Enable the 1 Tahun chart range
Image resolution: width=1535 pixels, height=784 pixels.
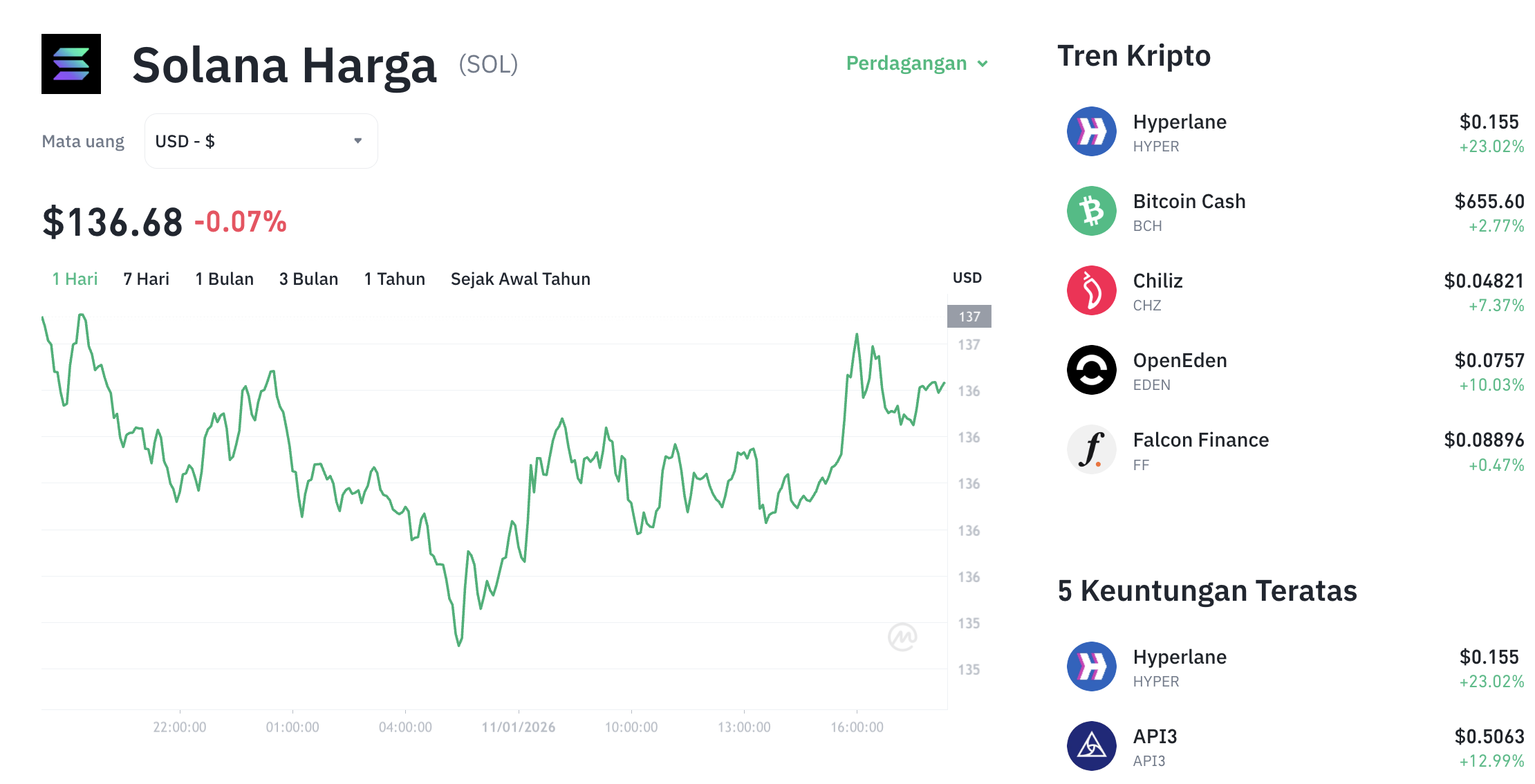pyautogui.click(x=393, y=279)
